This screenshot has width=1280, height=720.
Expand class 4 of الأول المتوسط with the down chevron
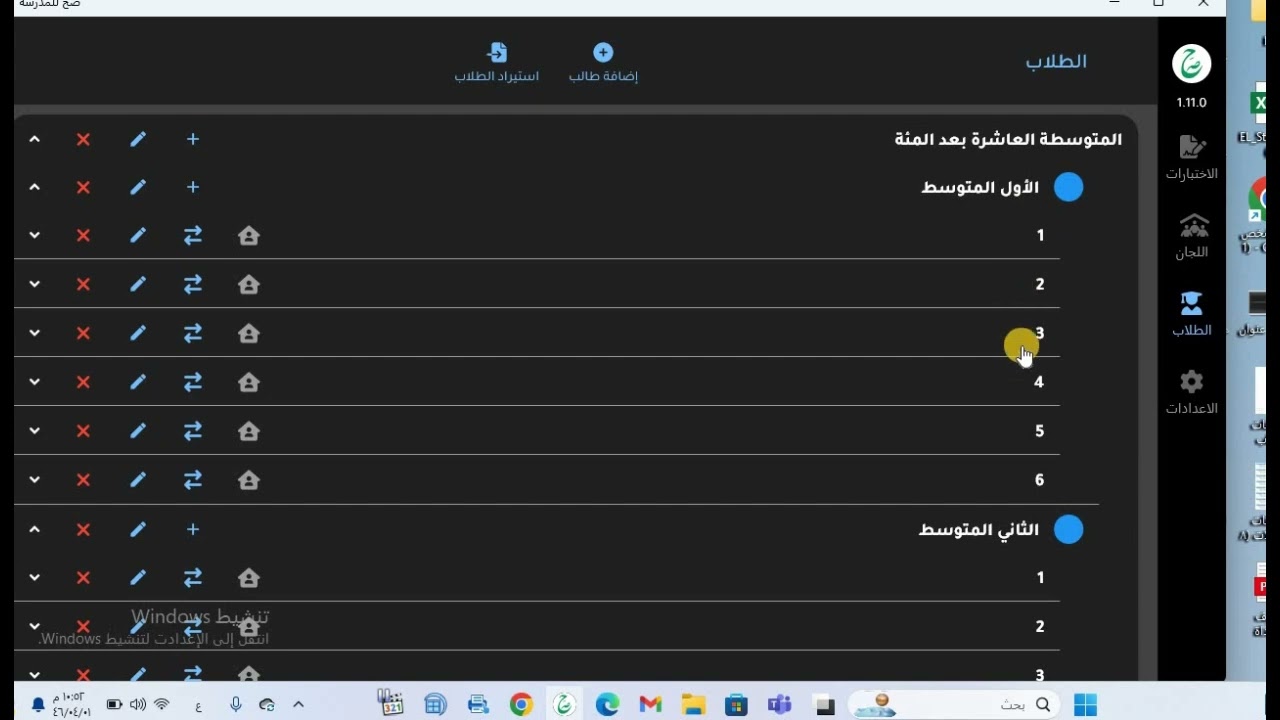(34, 382)
